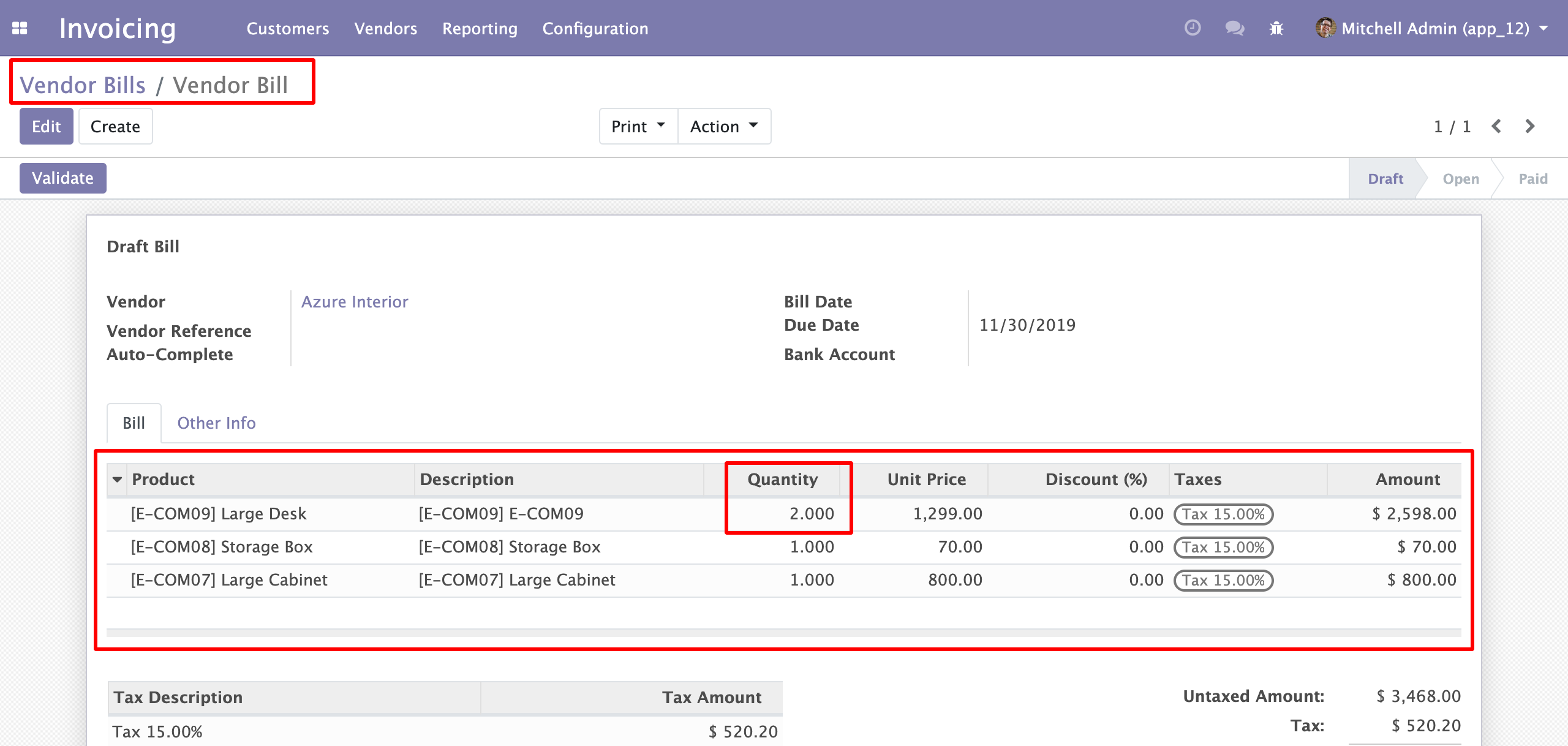
Task: Open the conversations chat icon
Action: pos(1234,28)
